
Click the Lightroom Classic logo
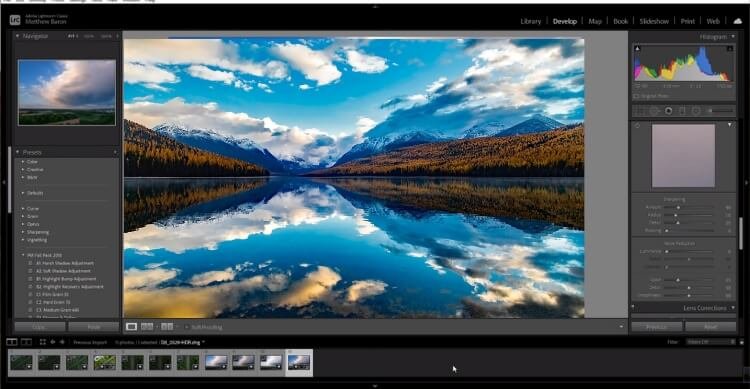[15, 20]
